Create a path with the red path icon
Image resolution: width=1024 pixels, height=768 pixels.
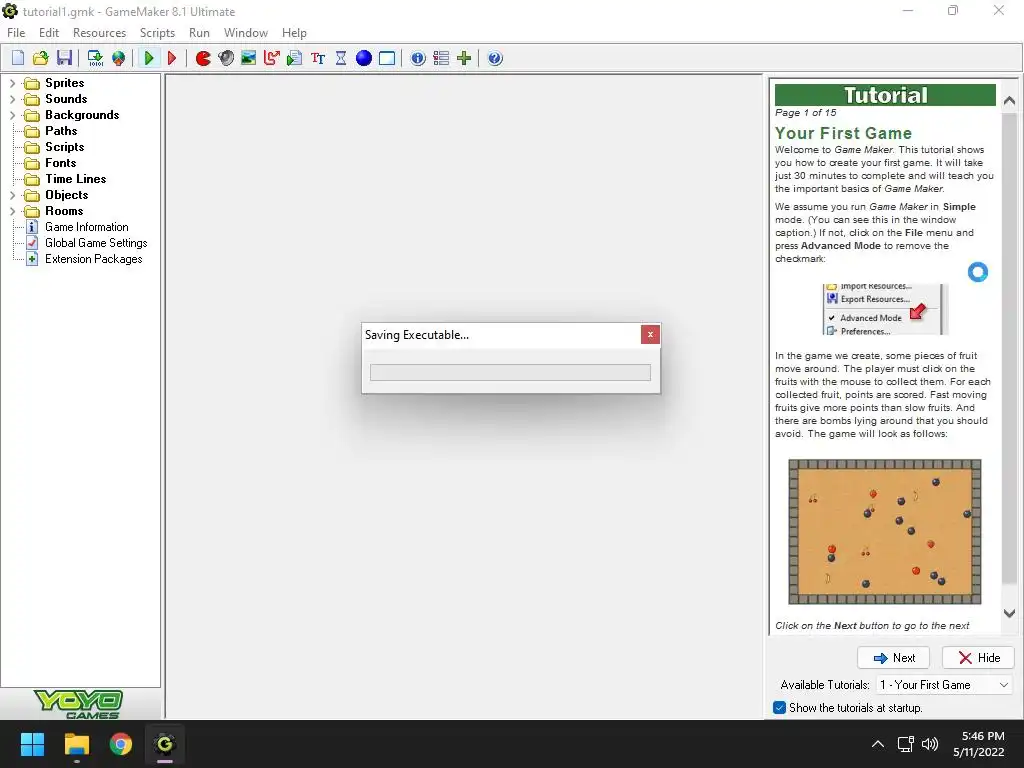coord(272,58)
